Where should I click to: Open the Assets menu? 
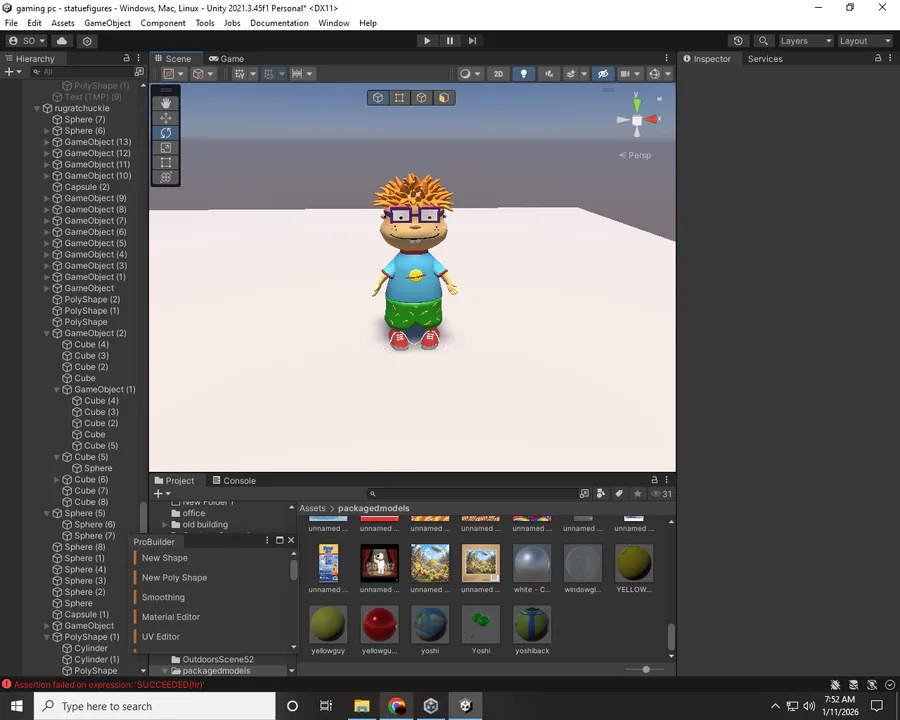pyautogui.click(x=63, y=23)
